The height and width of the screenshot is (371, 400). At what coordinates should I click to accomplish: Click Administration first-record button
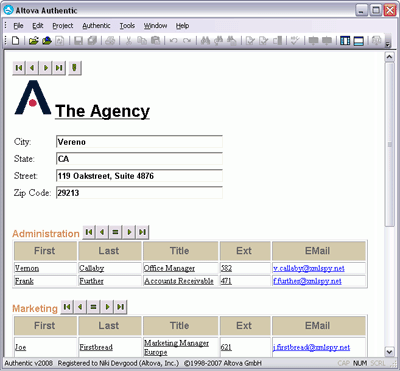click(89, 232)
